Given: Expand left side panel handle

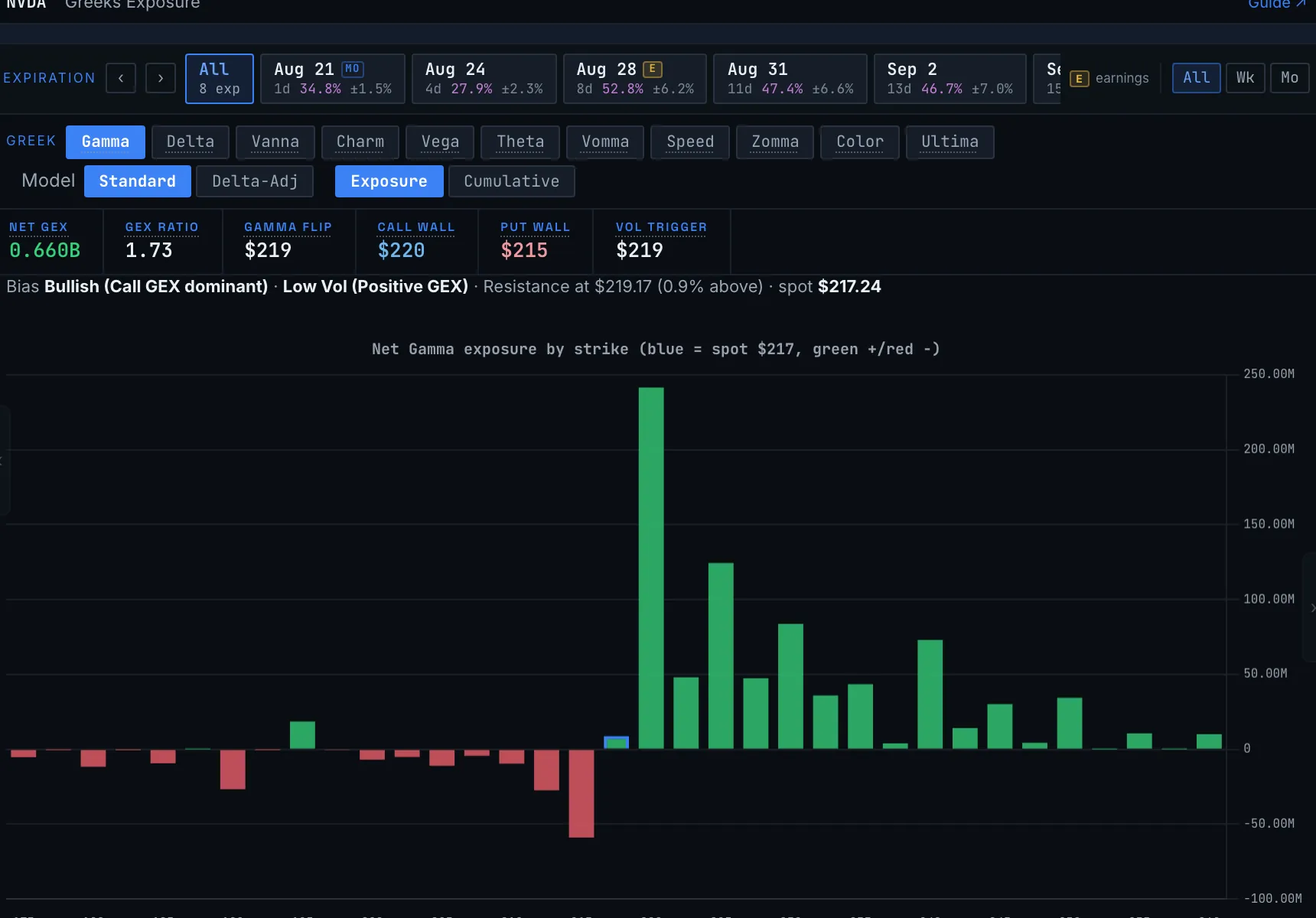Looking at the screenshot, I should coord(4,461).
